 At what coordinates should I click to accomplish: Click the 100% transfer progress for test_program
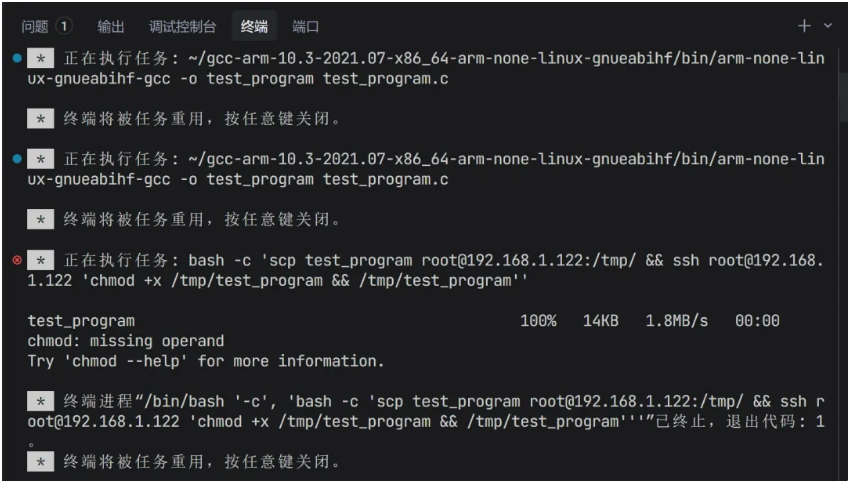coord(538,321)
